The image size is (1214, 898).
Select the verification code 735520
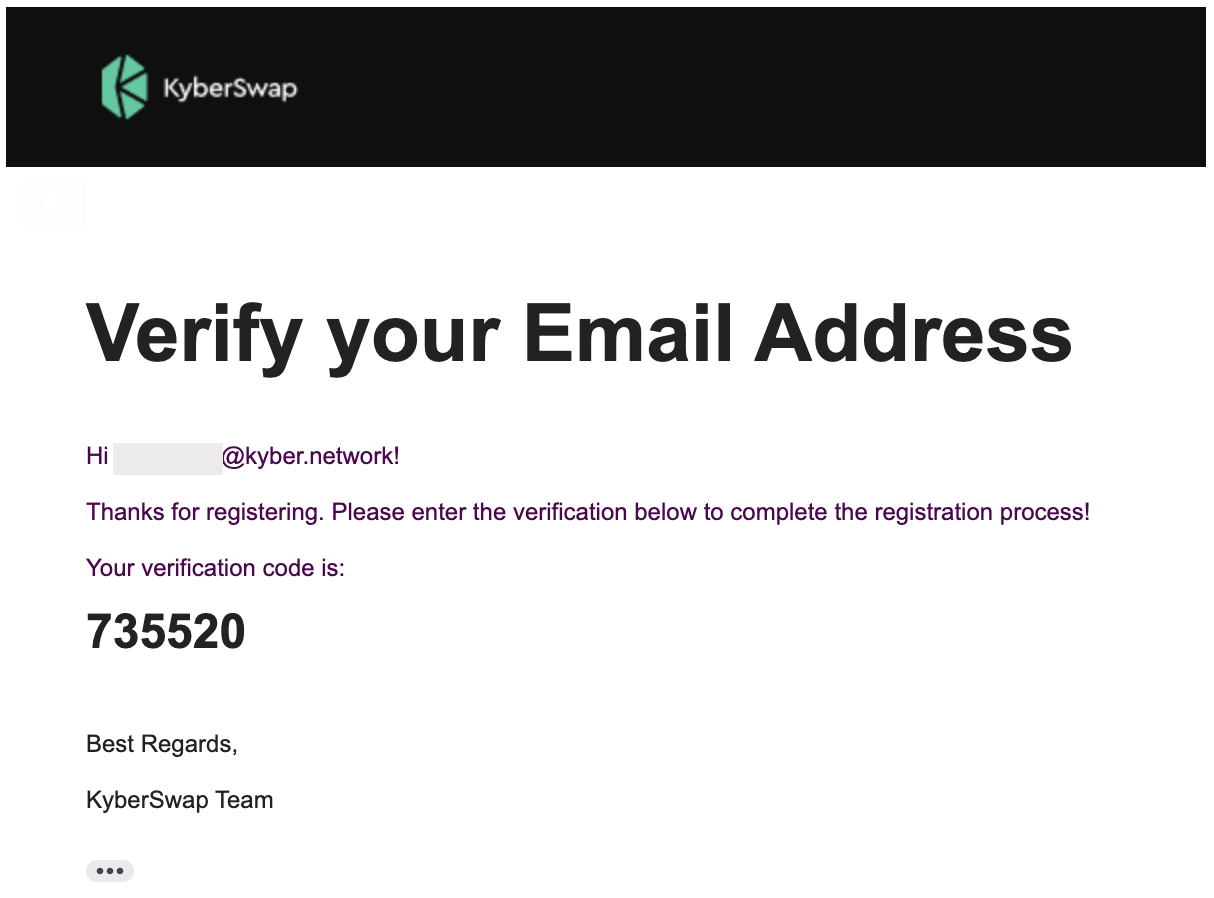[166, 631]
